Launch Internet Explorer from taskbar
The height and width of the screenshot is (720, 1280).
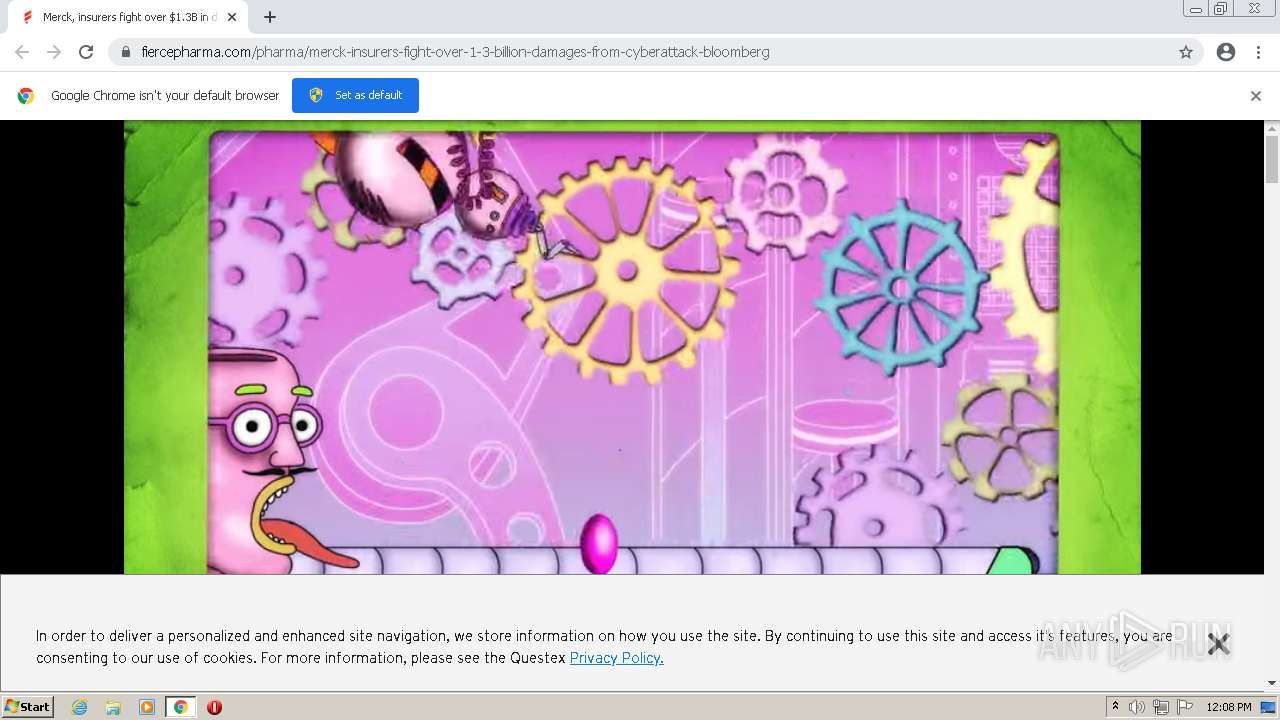[80, 707]
